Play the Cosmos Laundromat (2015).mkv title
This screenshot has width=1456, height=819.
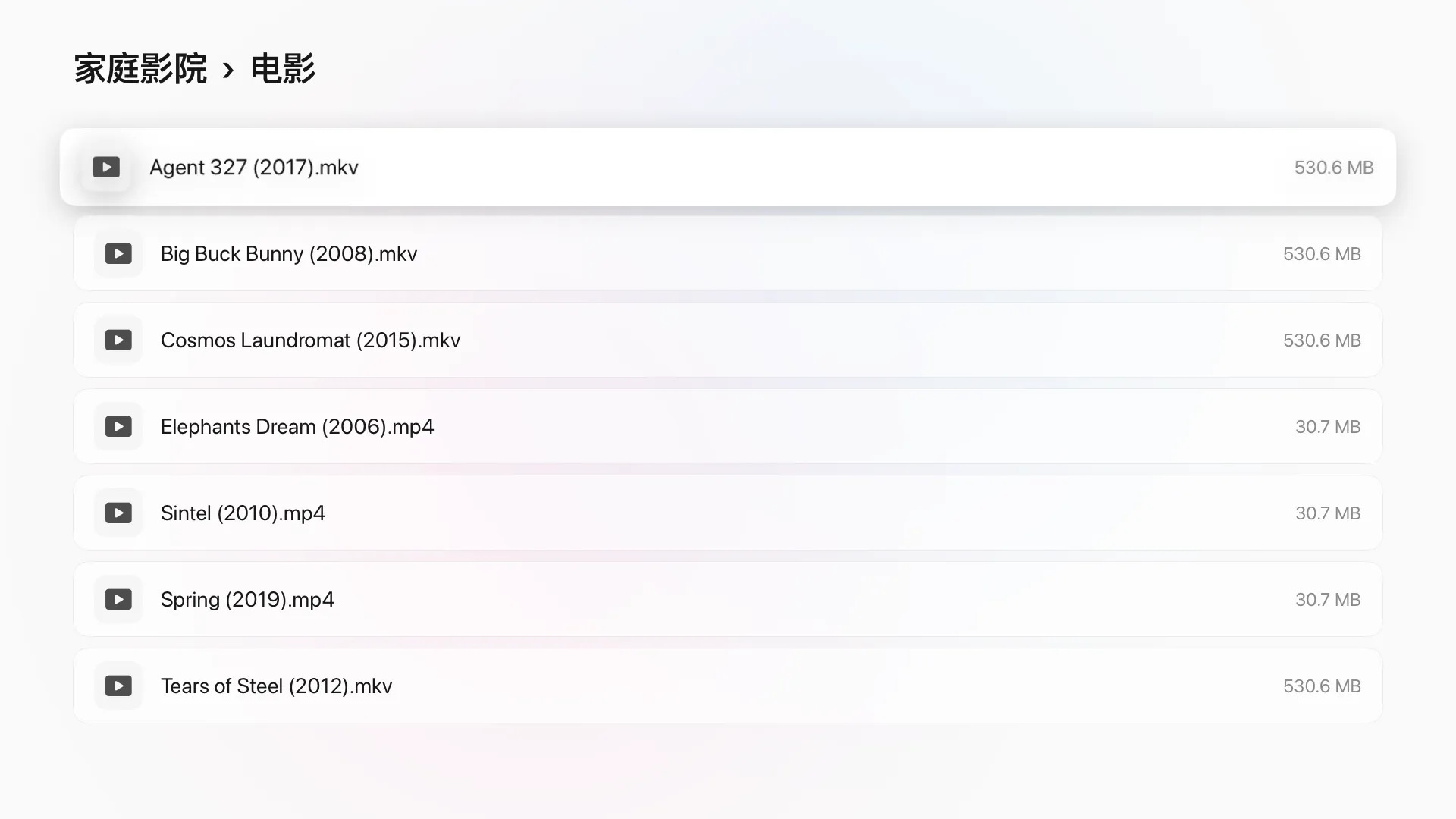click(311, 340)
